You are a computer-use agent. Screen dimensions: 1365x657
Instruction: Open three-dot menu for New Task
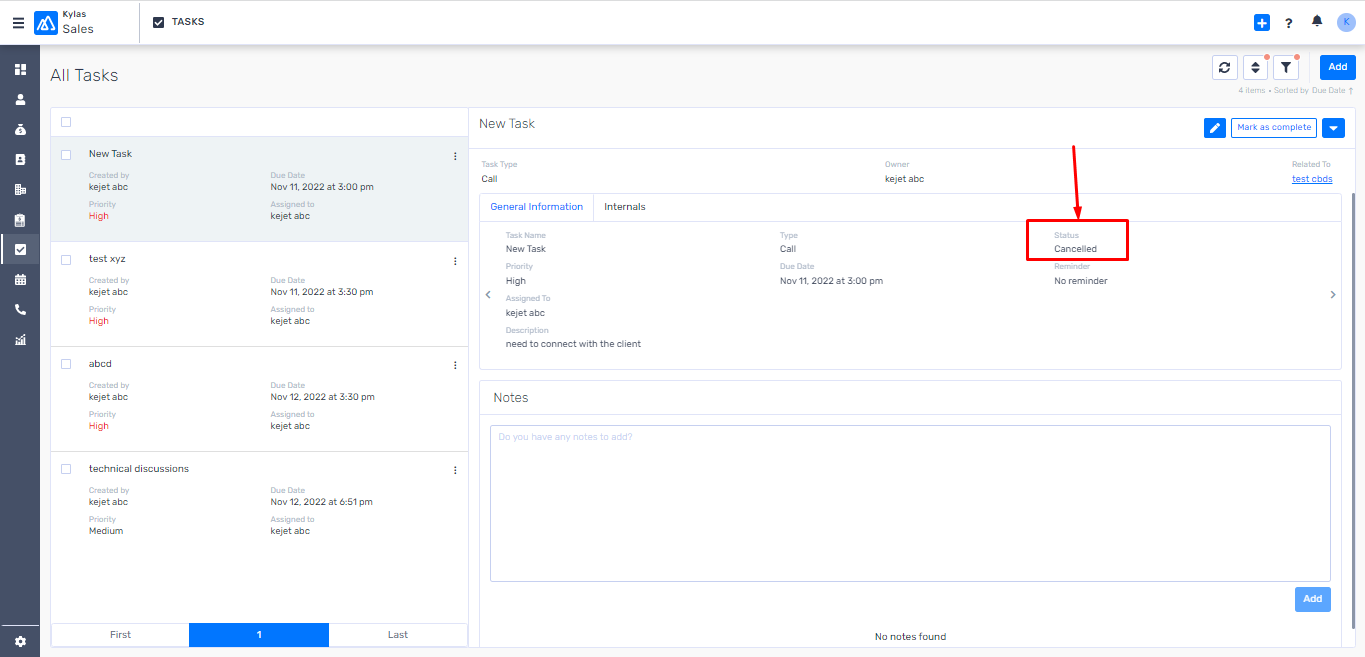coord(455,156)
